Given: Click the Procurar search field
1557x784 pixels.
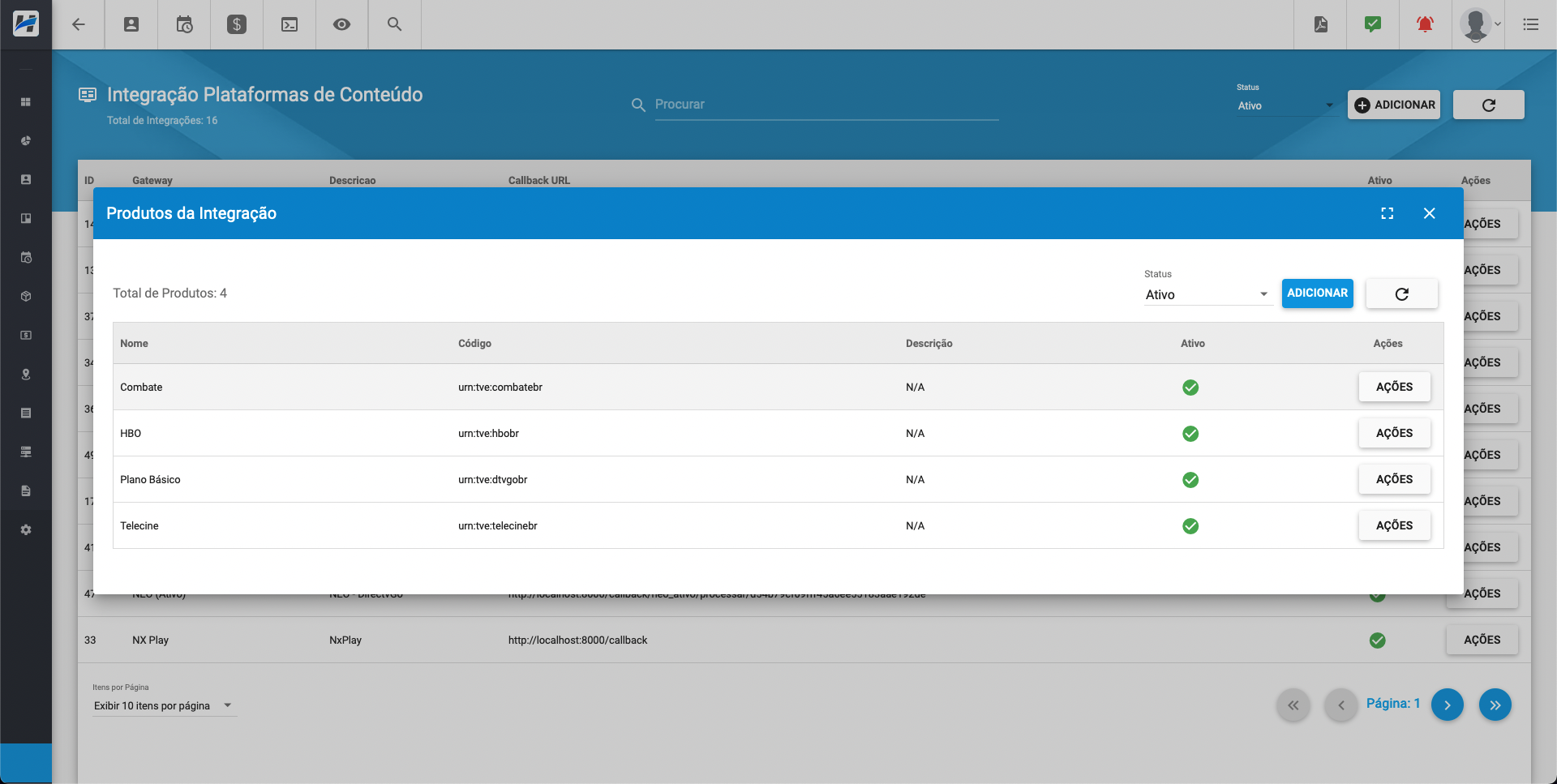Looking at the screenshot, I should coord(826,105).
